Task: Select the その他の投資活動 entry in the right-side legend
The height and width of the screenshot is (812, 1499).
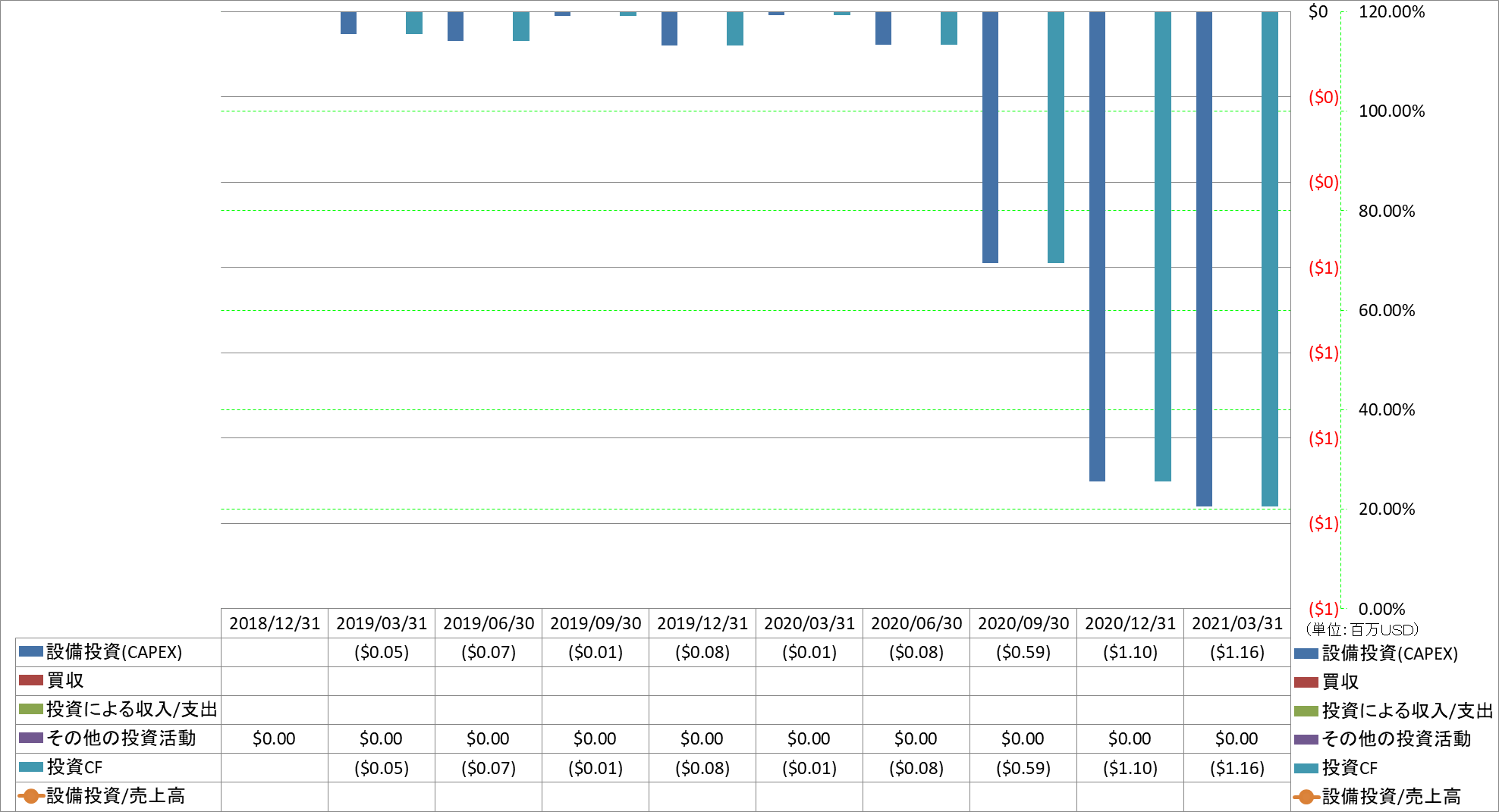Action: click(x=1382, y=739)
